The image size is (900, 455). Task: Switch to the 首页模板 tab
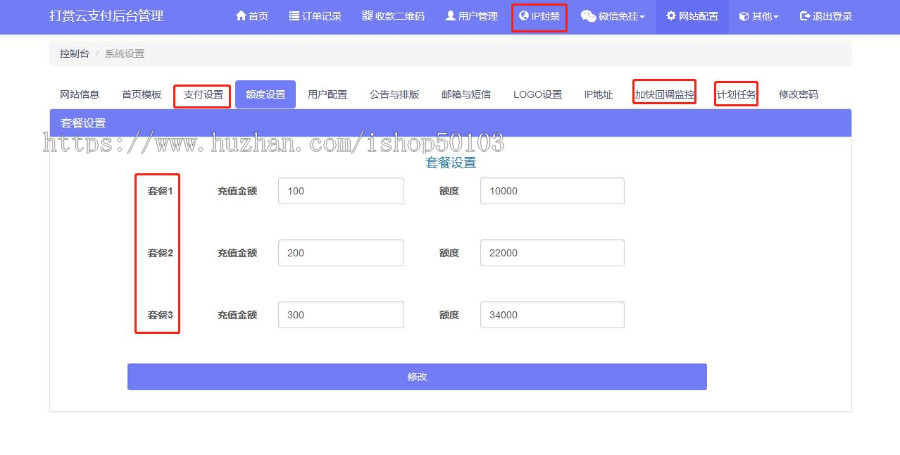(x=142, y=95)
